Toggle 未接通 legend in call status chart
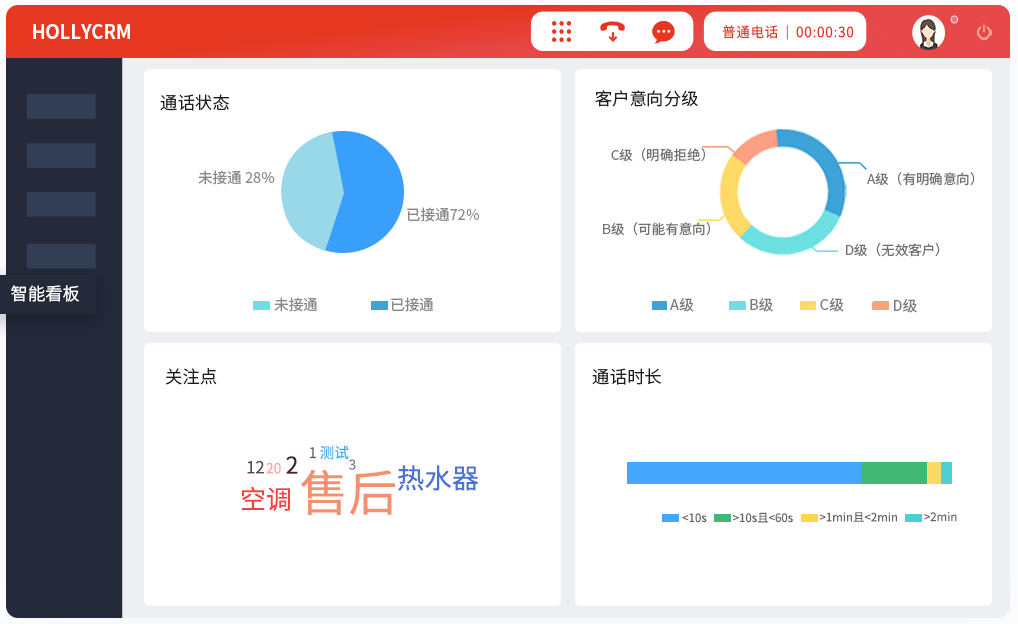 click(x=286, y=305)
